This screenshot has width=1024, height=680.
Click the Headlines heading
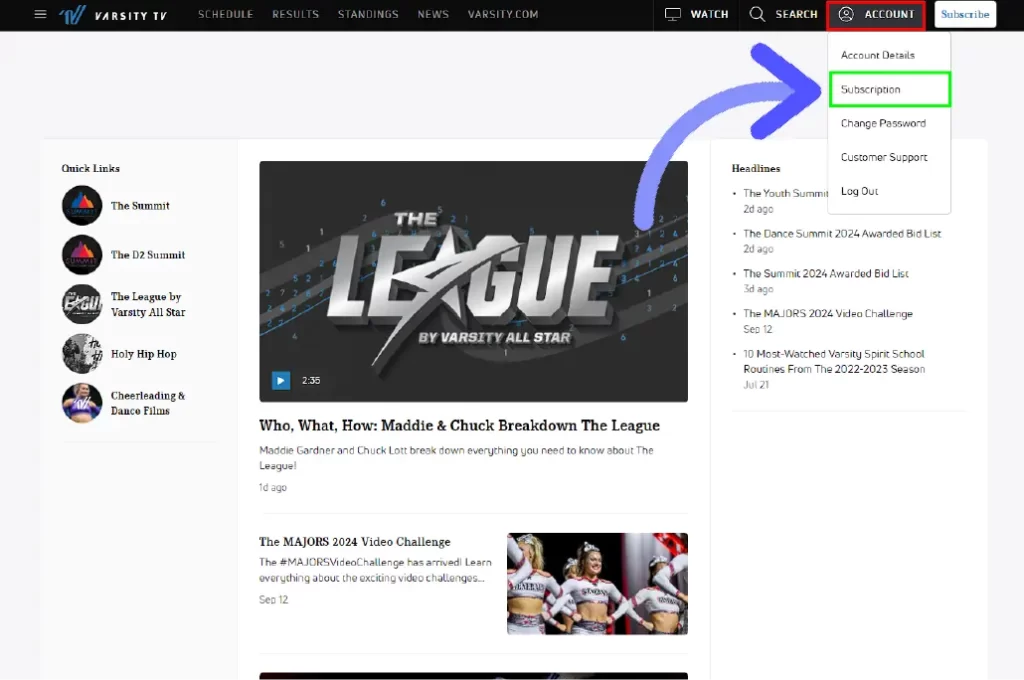[x=756, y=168]
